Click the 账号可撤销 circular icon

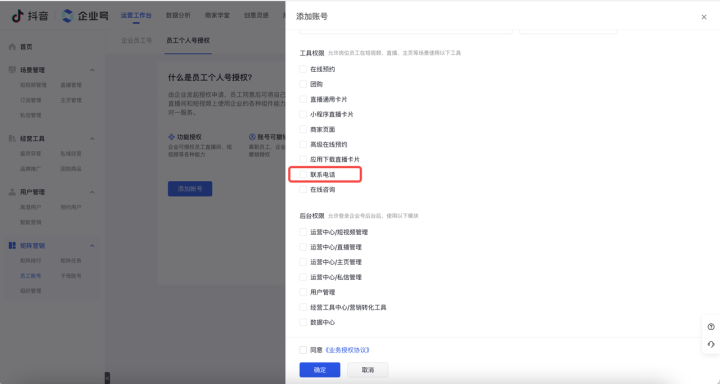252,137
